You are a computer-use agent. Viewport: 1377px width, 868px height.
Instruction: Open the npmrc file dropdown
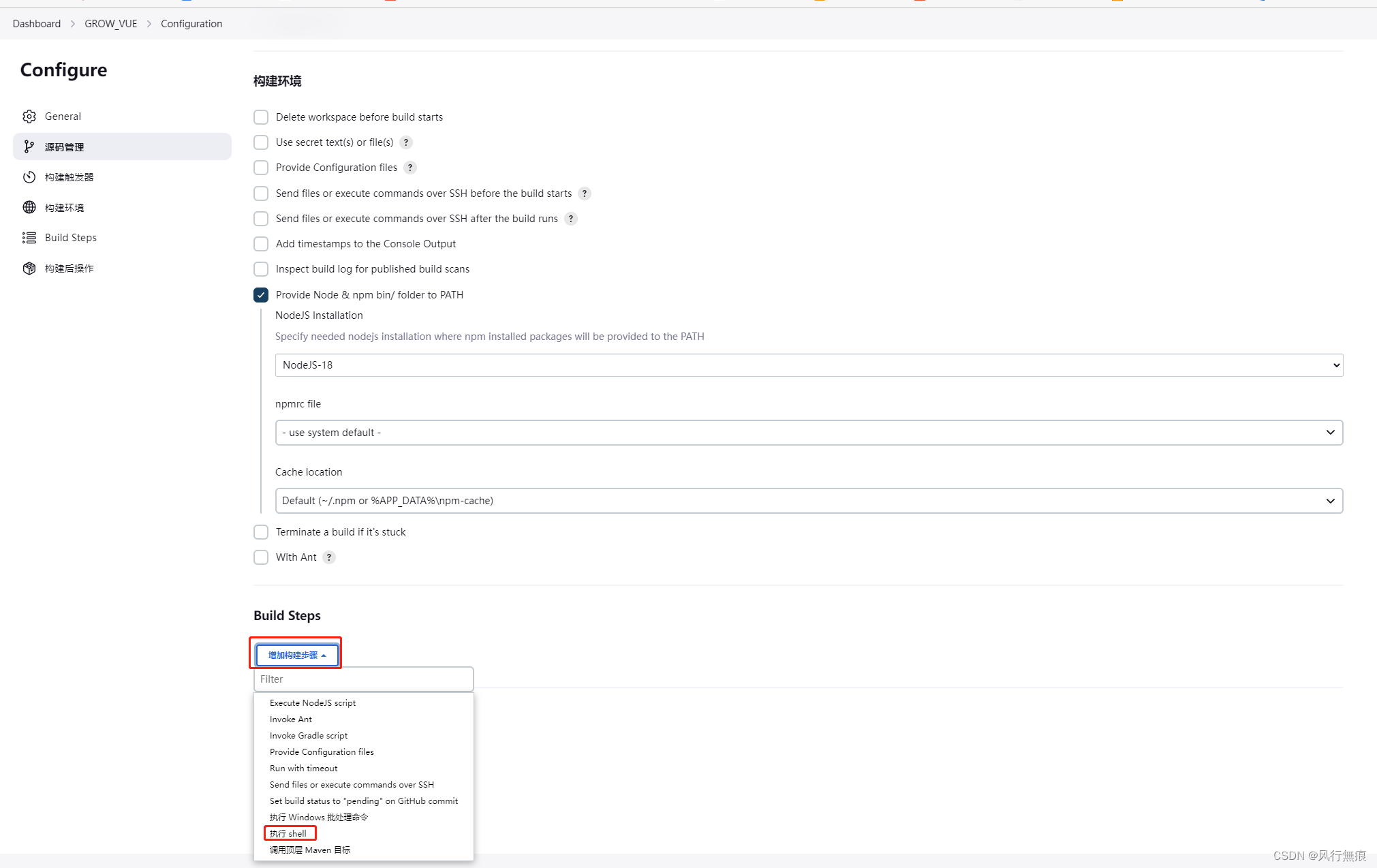point(809,433)
